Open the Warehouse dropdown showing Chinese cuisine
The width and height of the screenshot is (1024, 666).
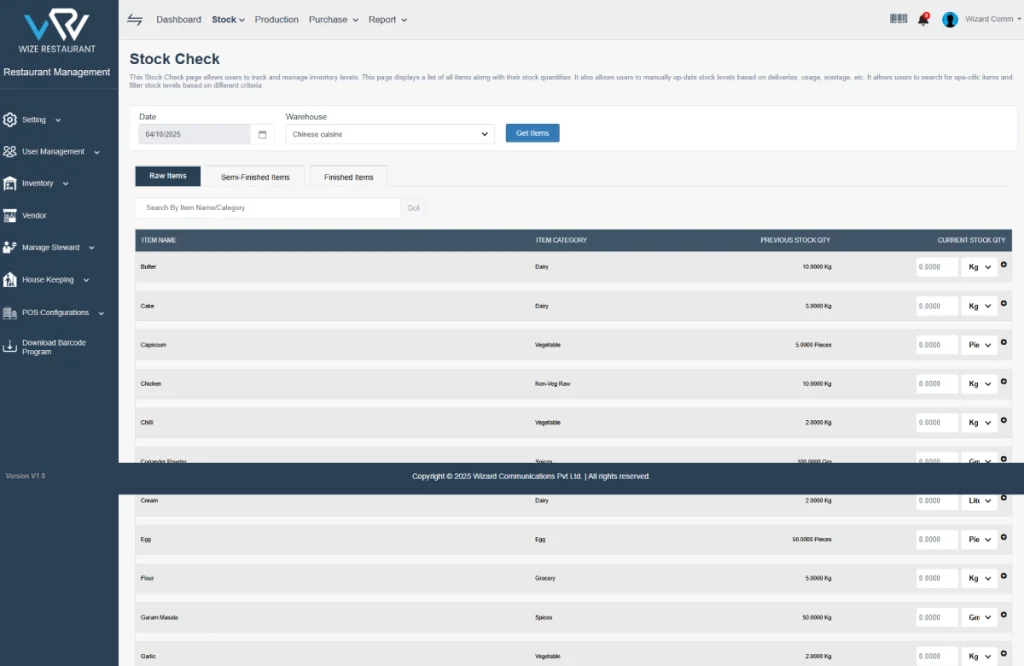pyautogui.click(x=390, y=134)
